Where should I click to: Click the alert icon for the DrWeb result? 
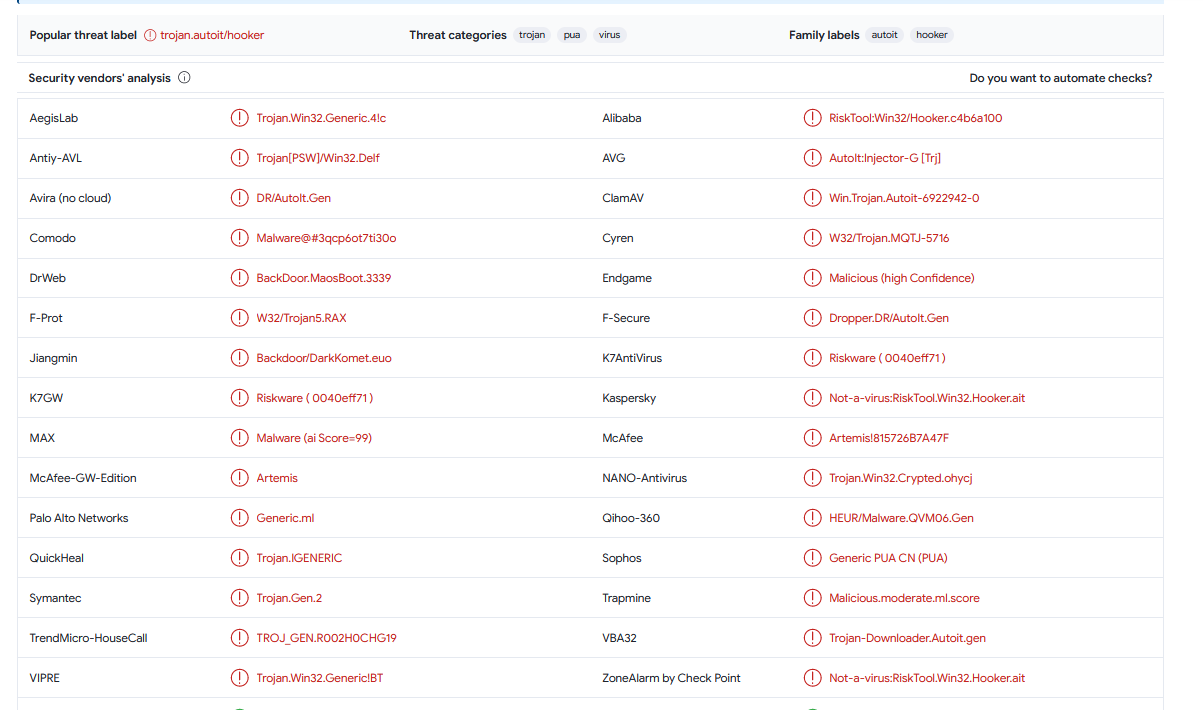239,278
